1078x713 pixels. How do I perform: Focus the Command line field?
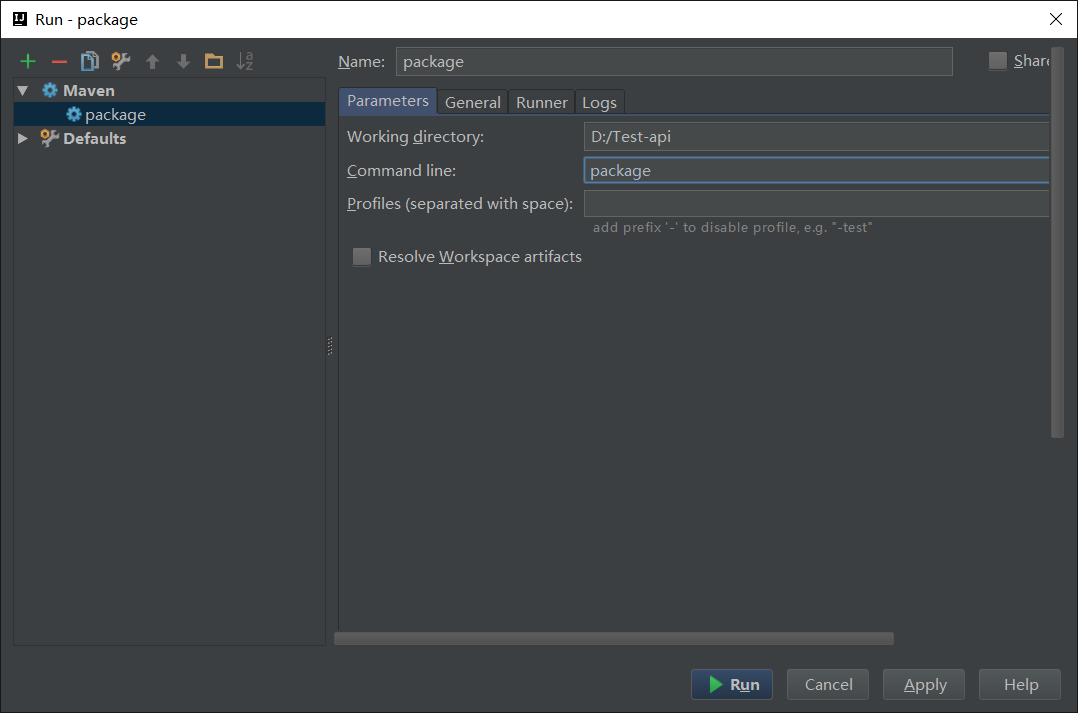tap(816, 170)
